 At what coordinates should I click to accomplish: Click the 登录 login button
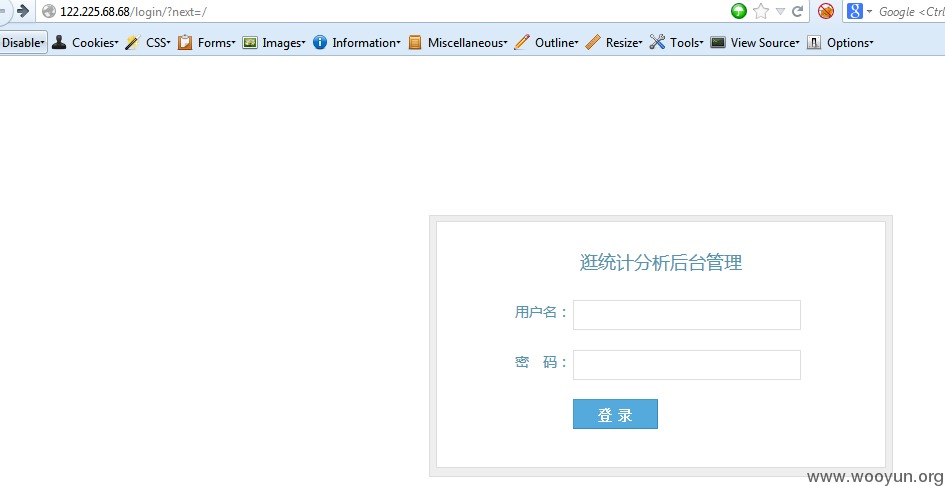[615, 414]
